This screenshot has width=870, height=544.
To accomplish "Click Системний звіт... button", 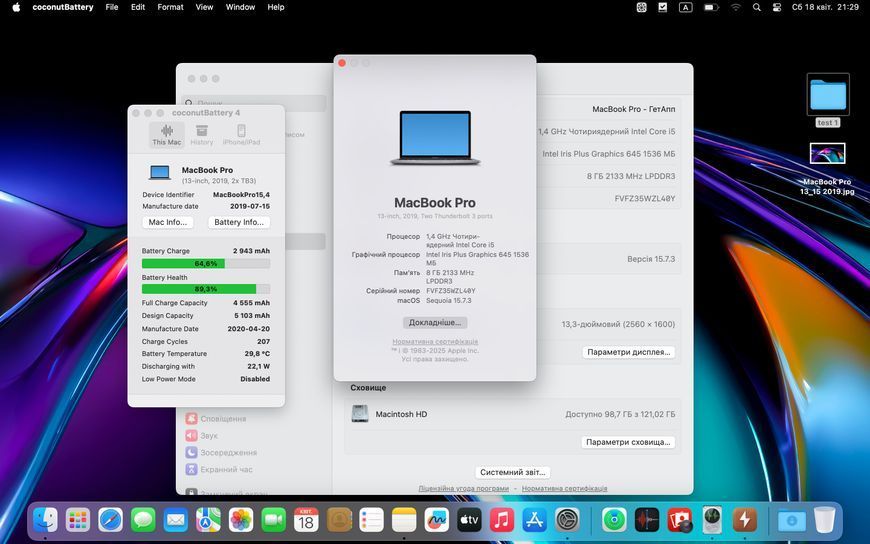I will 513,472.
